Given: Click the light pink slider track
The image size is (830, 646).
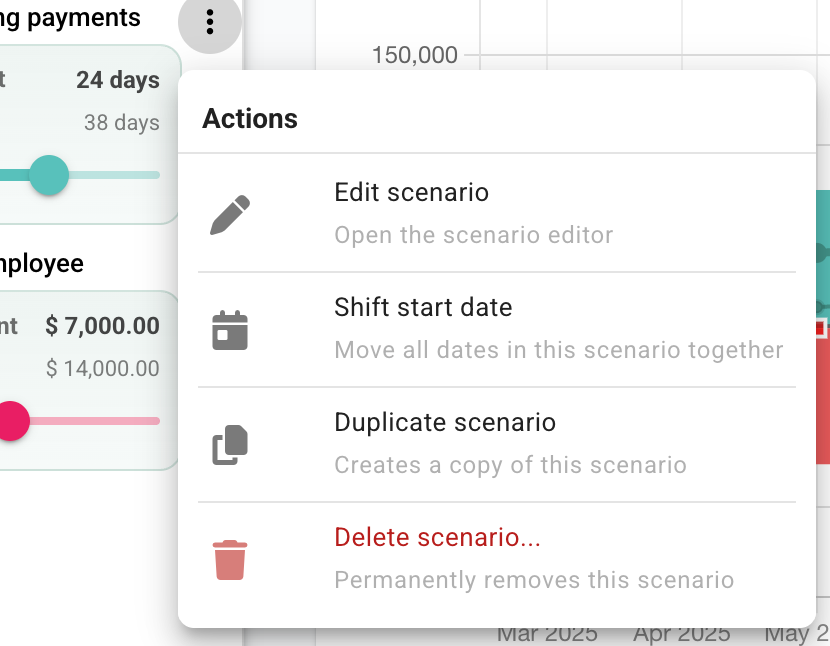Looking at the screenshot, I should pos(95,420).
